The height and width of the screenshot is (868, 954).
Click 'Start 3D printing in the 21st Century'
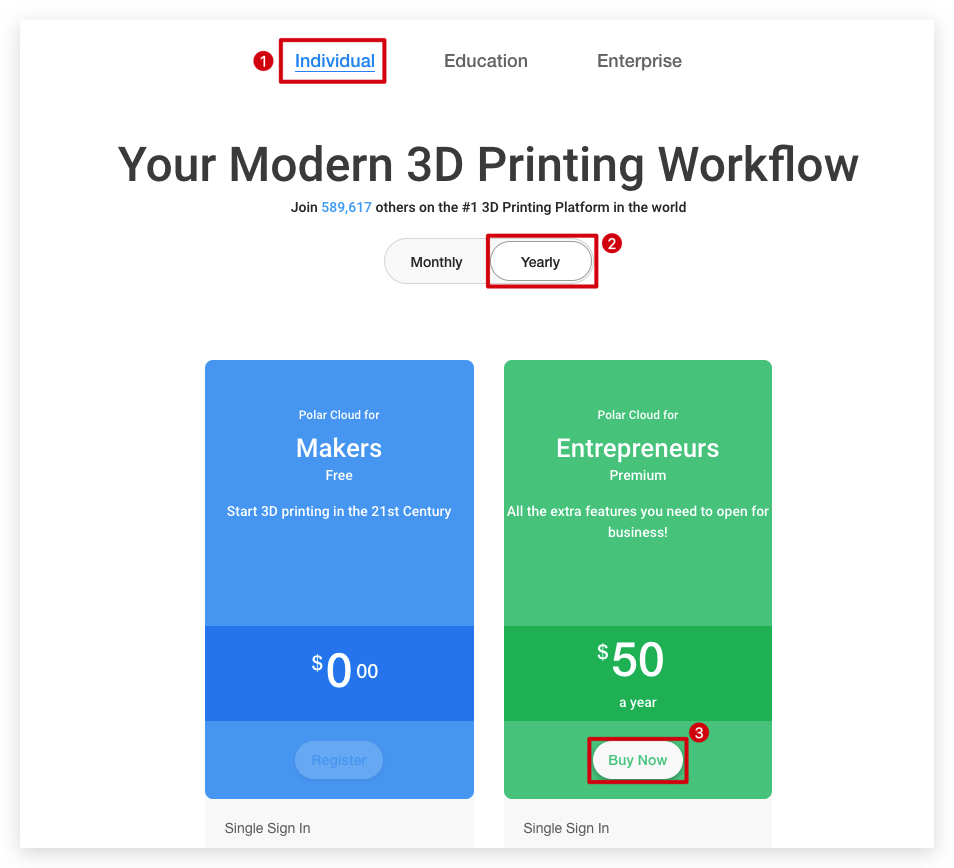[x=339, y=512]
